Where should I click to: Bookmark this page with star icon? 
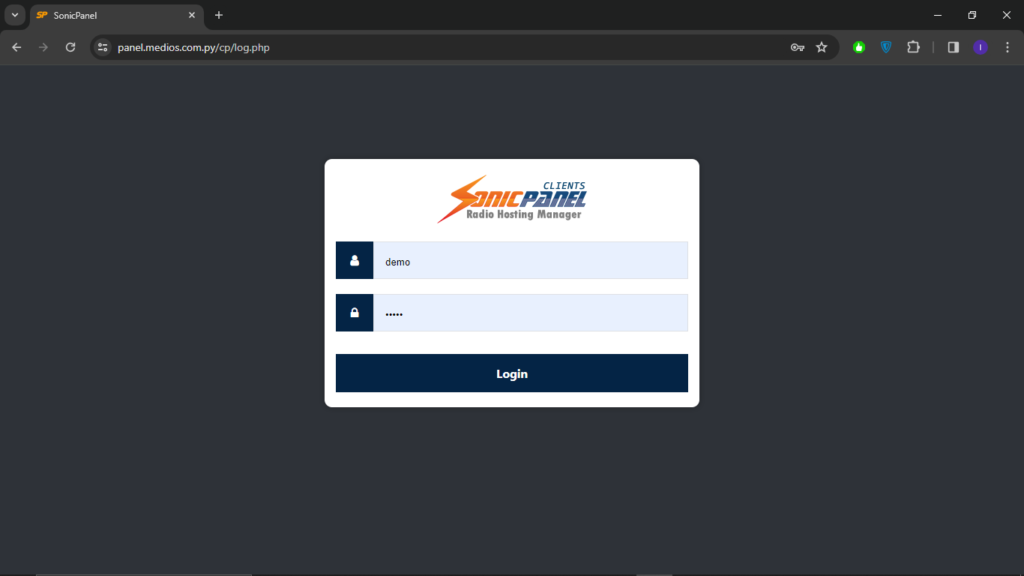click(822, 47)
